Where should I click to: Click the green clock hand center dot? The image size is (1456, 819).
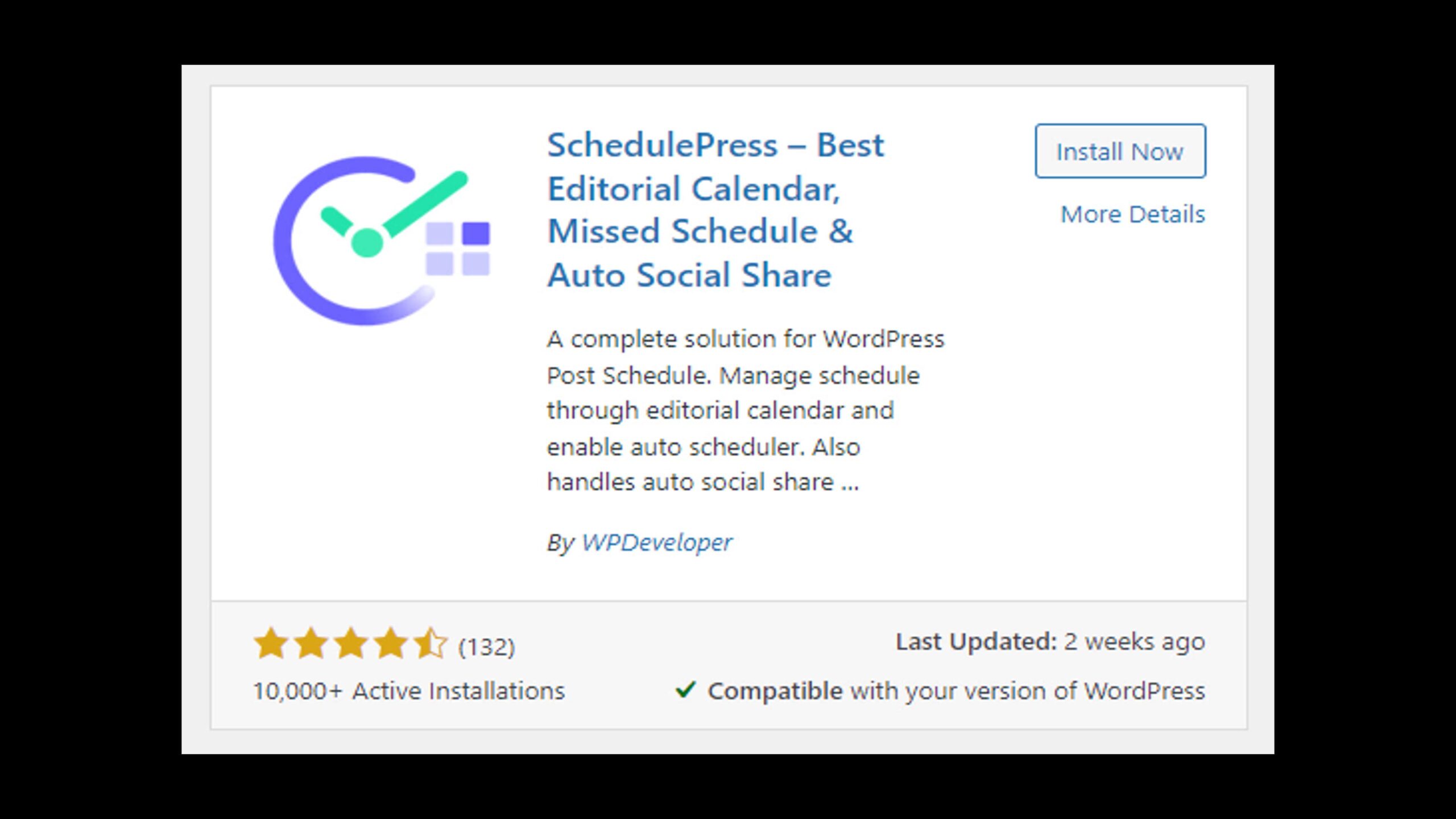tap(367, 242)
